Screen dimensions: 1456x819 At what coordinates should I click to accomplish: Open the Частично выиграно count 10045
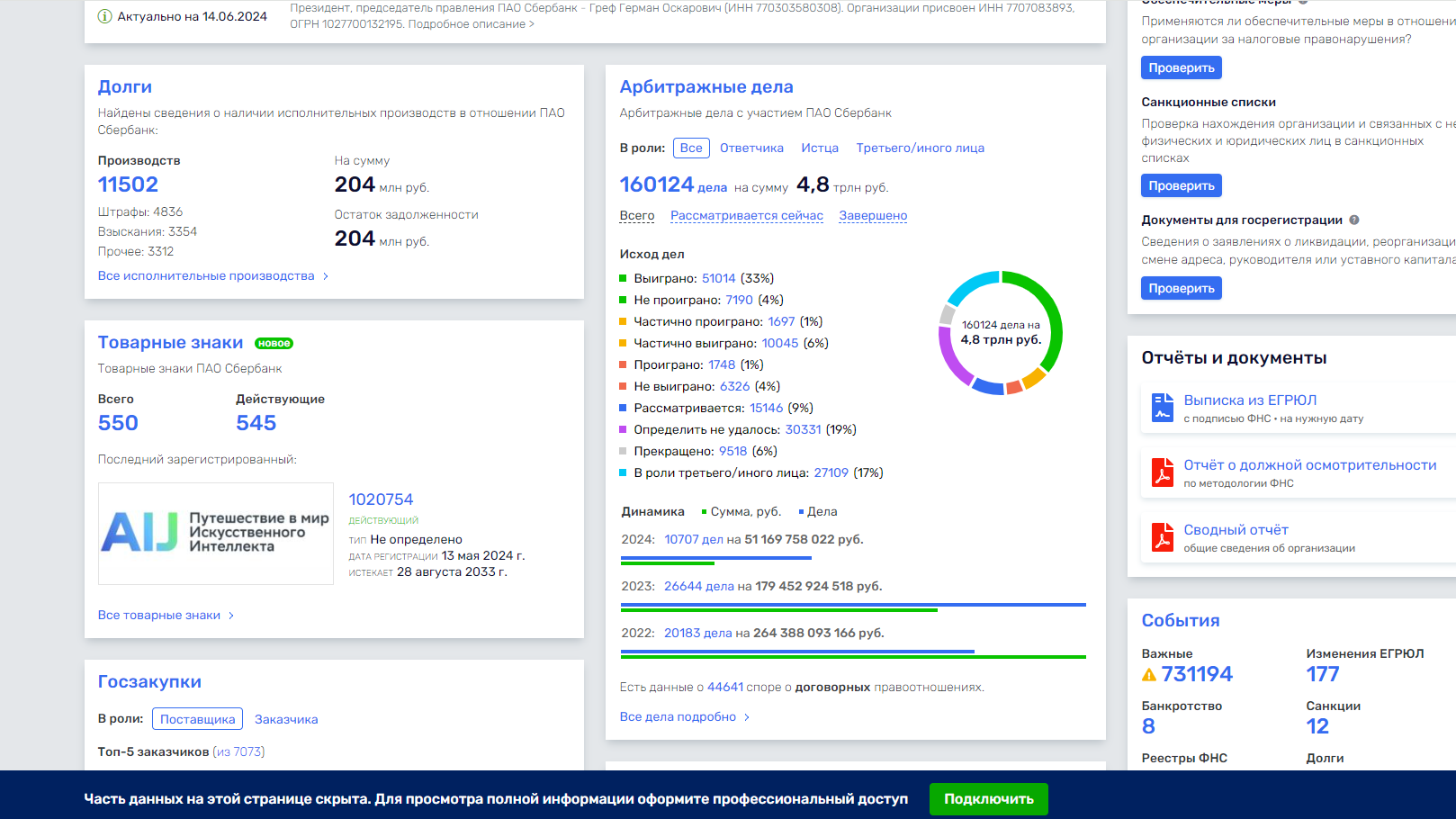coord(780,343)
